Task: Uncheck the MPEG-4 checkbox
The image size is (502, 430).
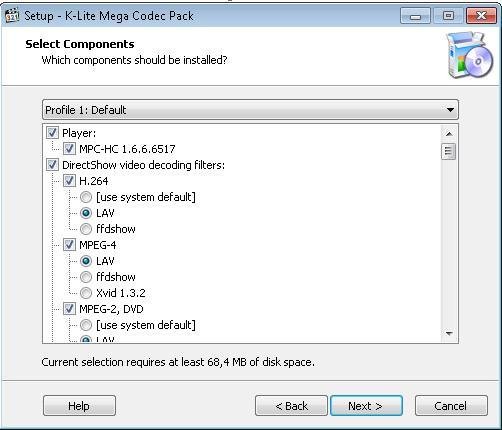Action: pos(69,245)
